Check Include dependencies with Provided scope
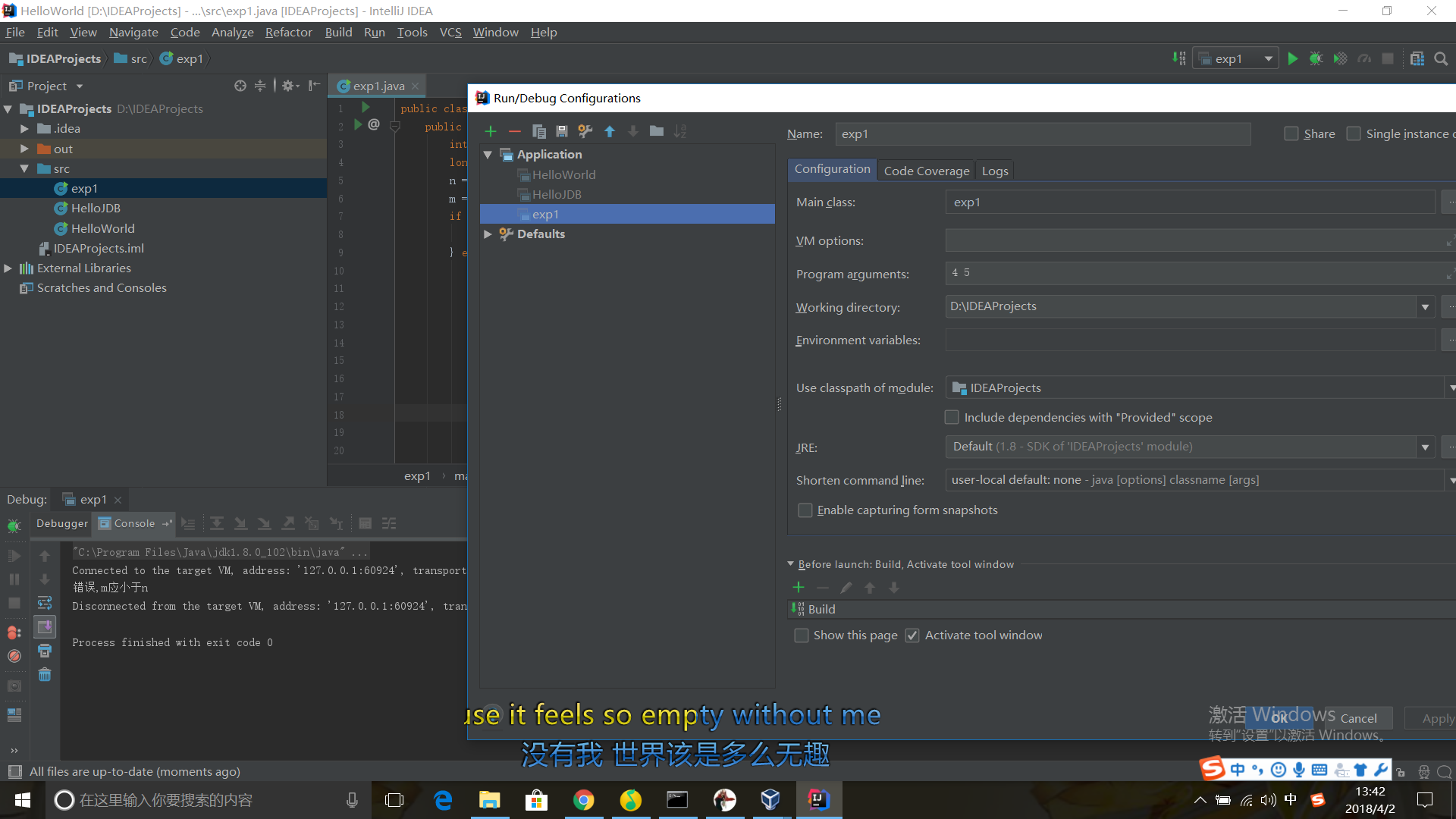Screen dimensions: 1456x819 pos(951,417)
